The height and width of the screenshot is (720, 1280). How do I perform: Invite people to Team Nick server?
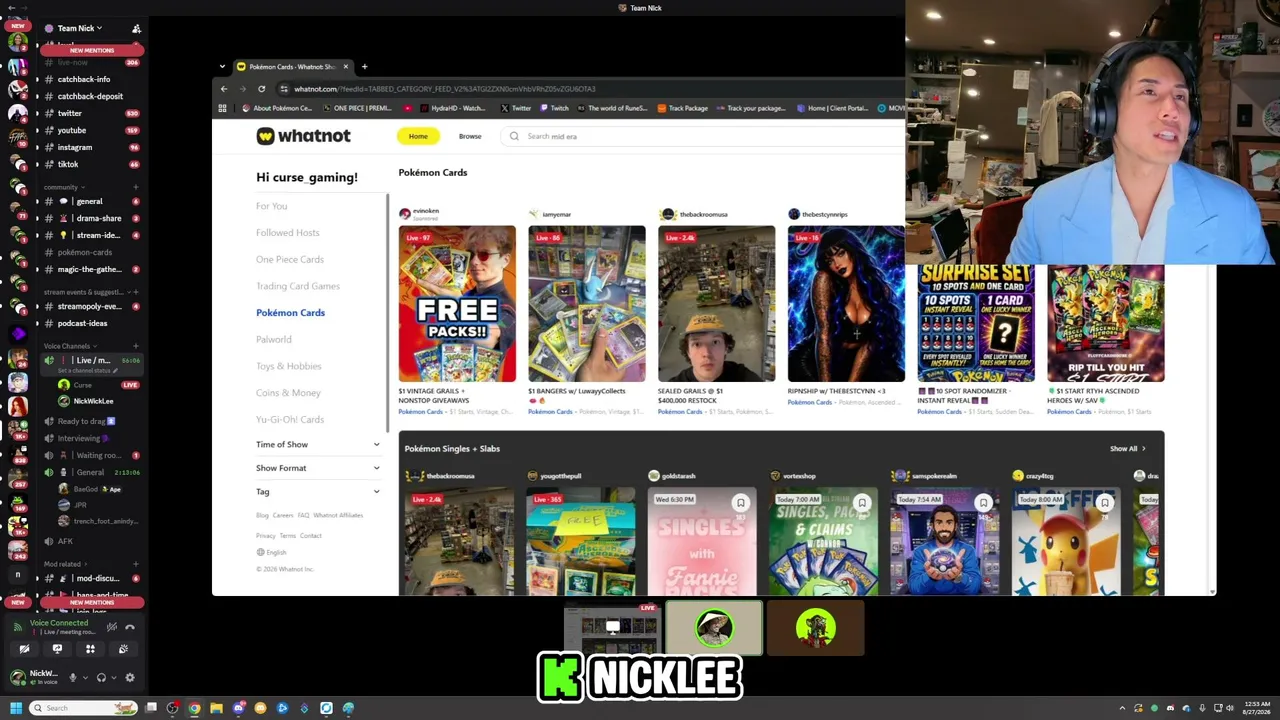[136, 28]
